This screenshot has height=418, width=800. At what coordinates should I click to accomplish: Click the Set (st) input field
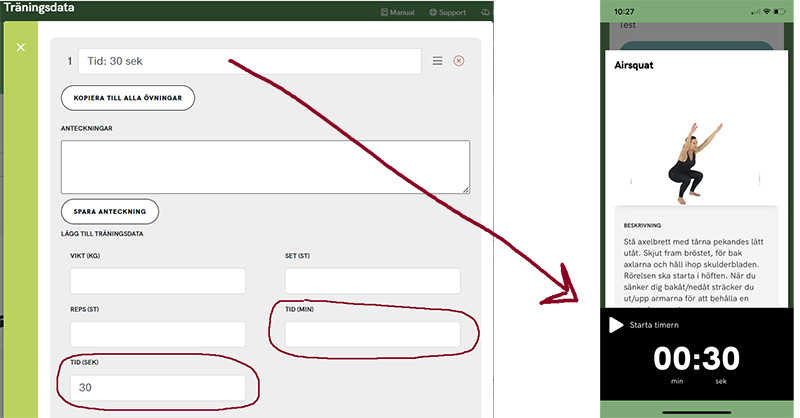[x=372, y=281]
